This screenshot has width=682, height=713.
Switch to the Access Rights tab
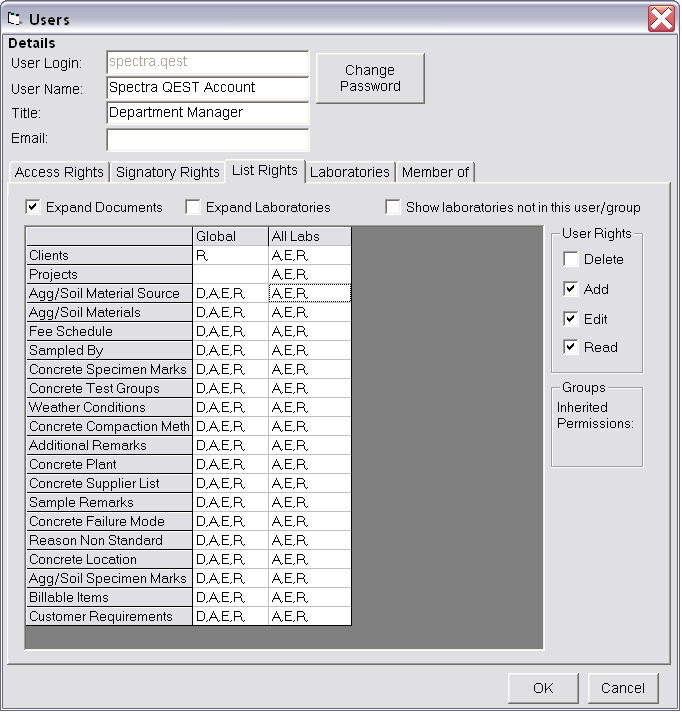pos(59,172)
